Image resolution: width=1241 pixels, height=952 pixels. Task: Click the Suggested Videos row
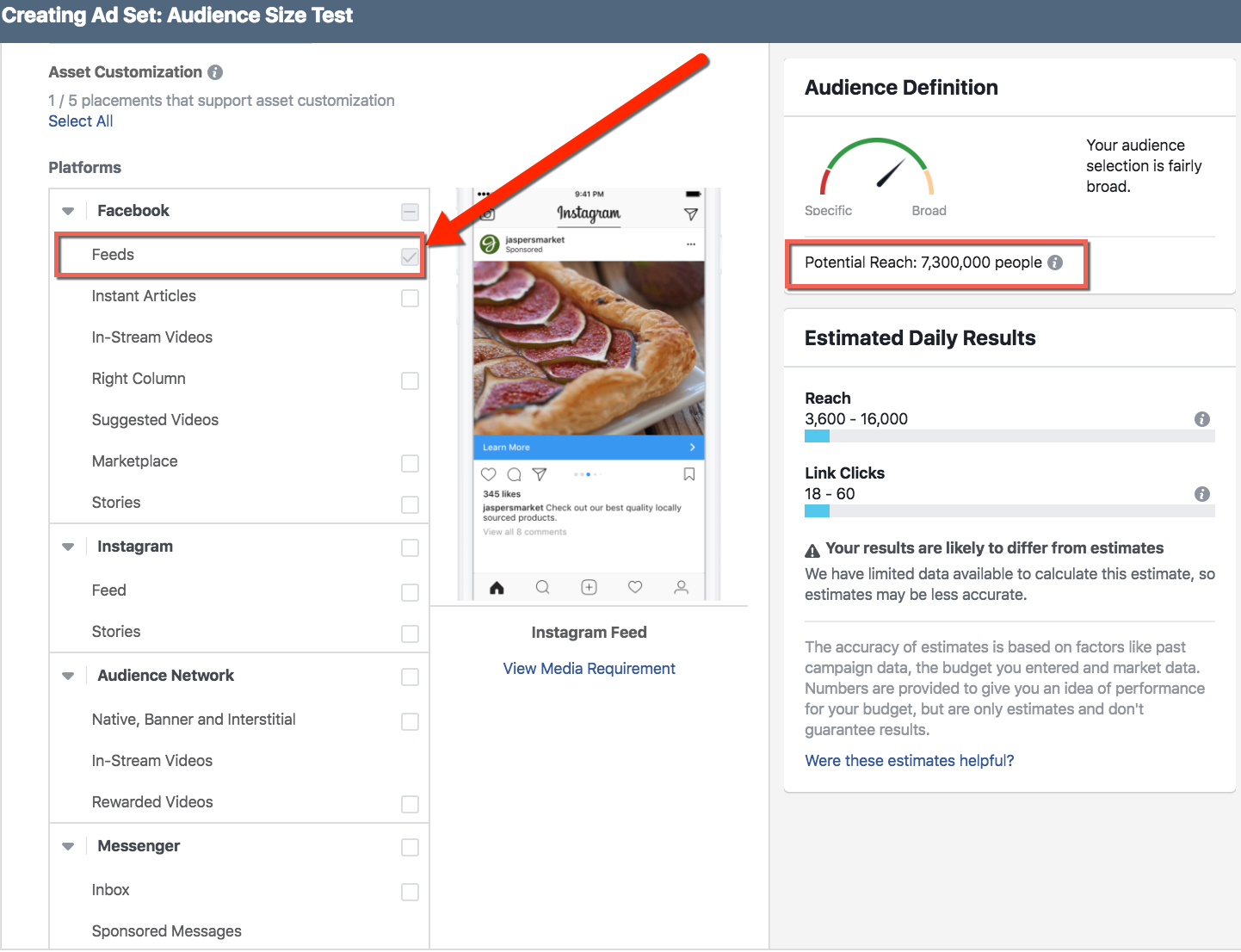[239, 420]
